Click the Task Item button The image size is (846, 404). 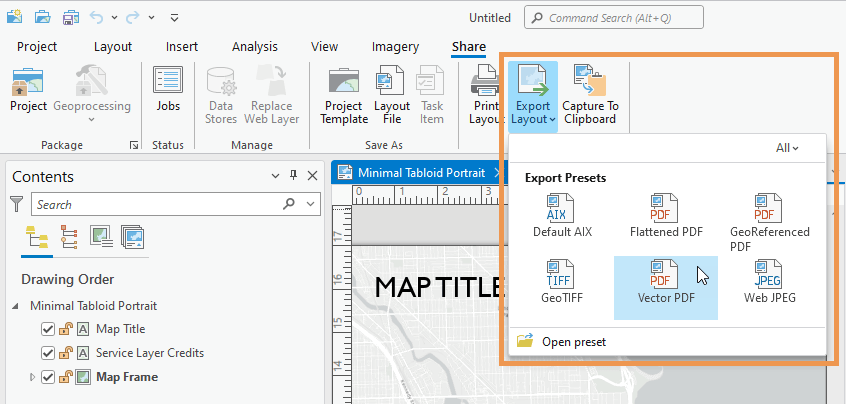[432, 95]
